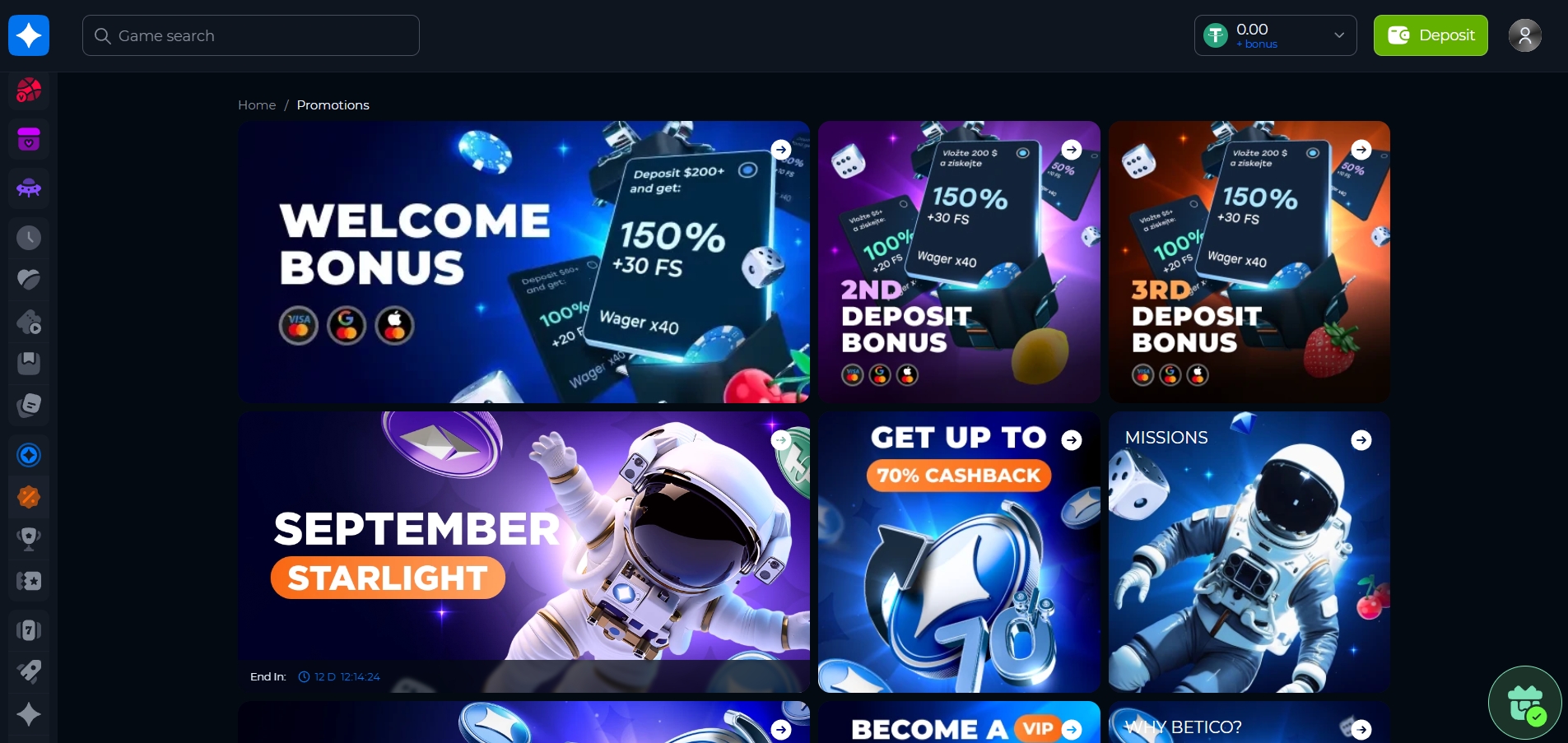Click the trophy tournaments sidebar icon
This screenshot has width=1568, height=743.
click(29, 539)
